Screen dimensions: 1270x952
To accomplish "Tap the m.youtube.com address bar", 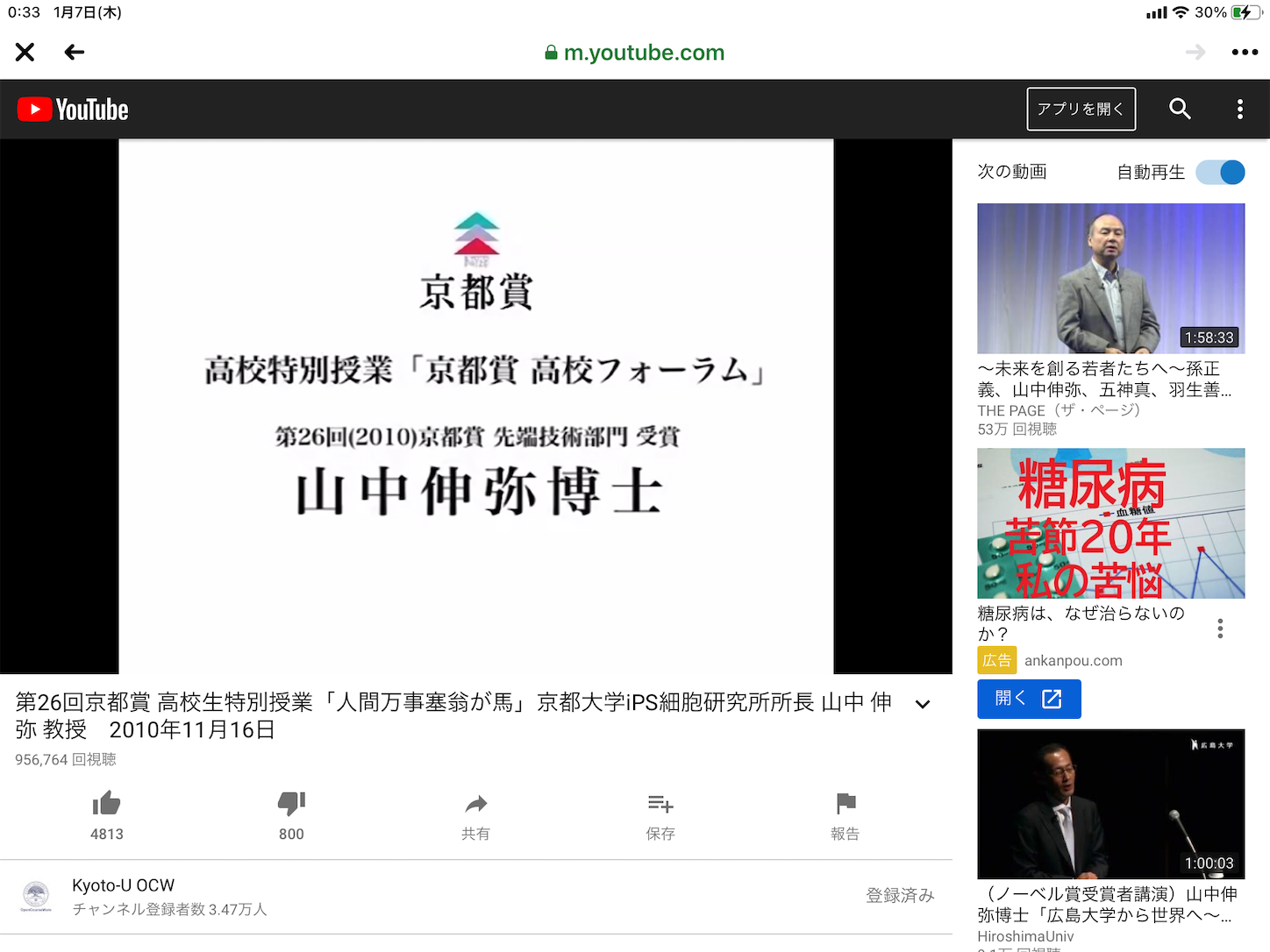I will coord(635,53).
